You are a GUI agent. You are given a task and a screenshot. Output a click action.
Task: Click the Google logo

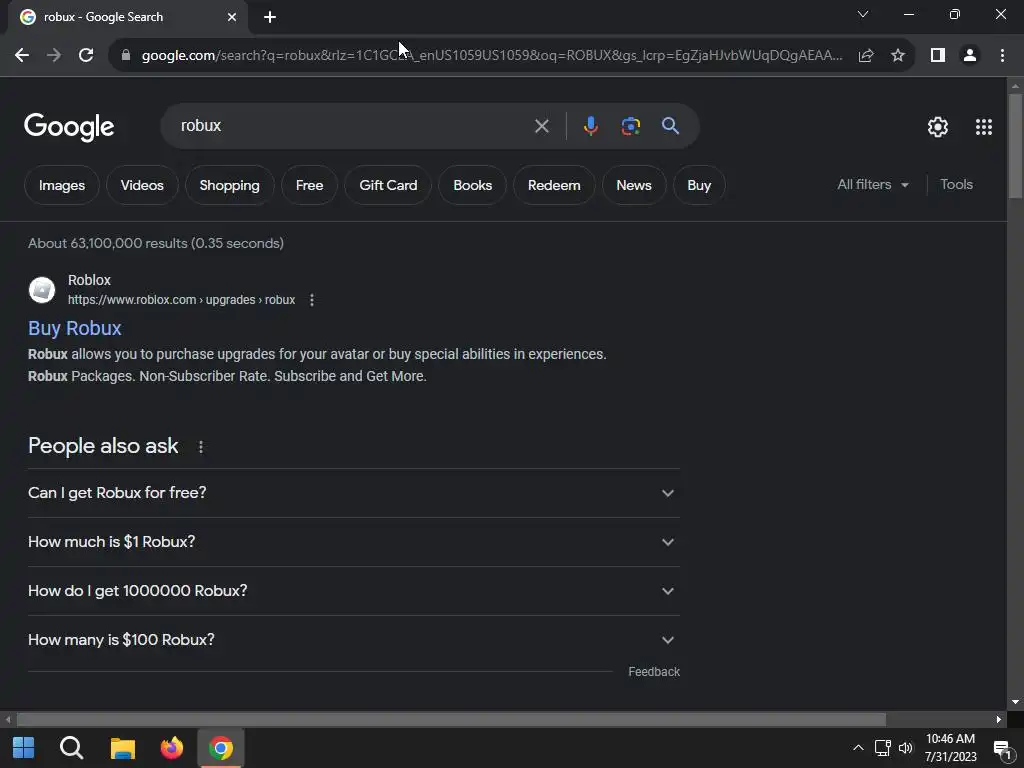pyautogui.click(x=69, y=127)
